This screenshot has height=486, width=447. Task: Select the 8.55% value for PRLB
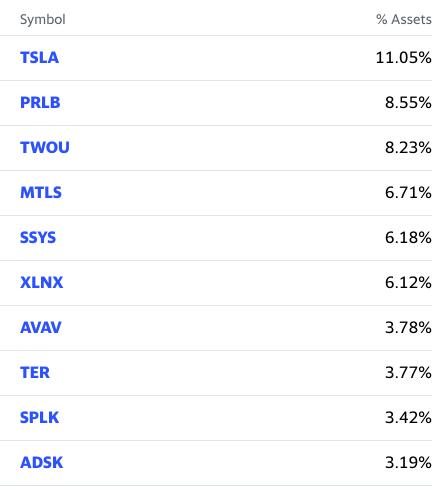pos(408,103)
